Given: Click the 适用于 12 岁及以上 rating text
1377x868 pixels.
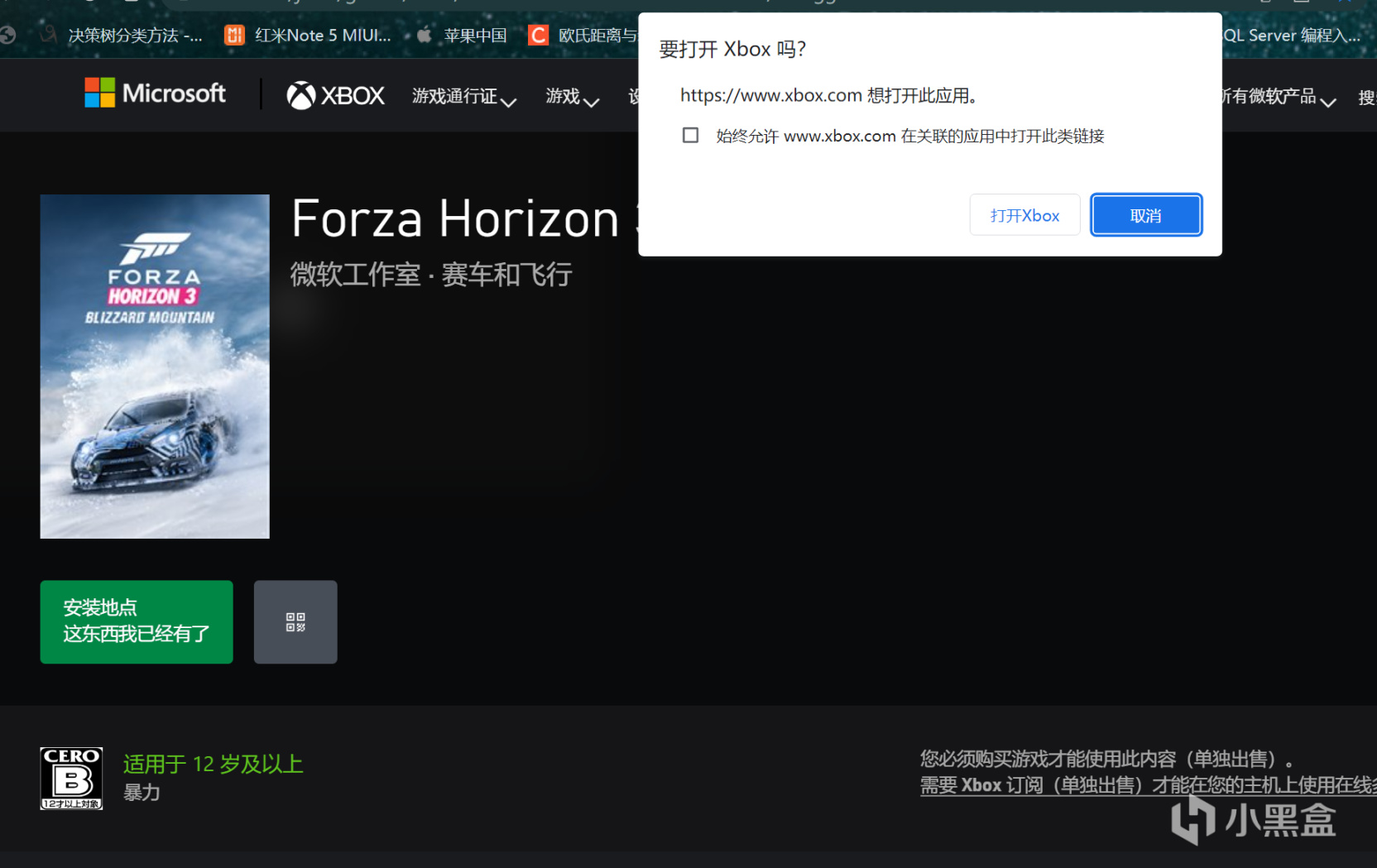Looking at the screenshot, I should pos(213,763).
